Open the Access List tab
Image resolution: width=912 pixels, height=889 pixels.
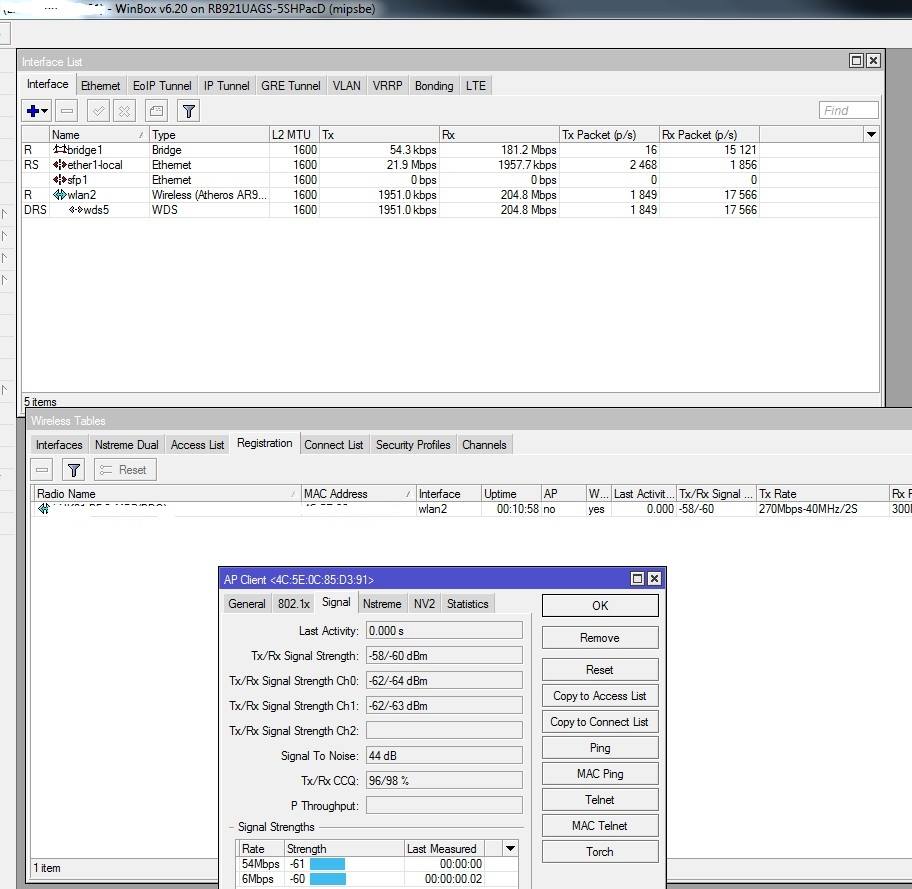[197, 444]
